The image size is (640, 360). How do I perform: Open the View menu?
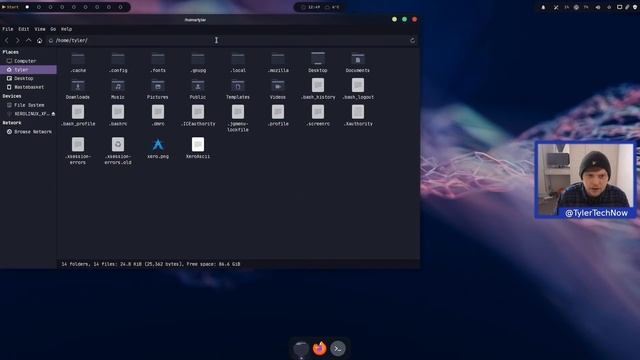tap(40, 29)
